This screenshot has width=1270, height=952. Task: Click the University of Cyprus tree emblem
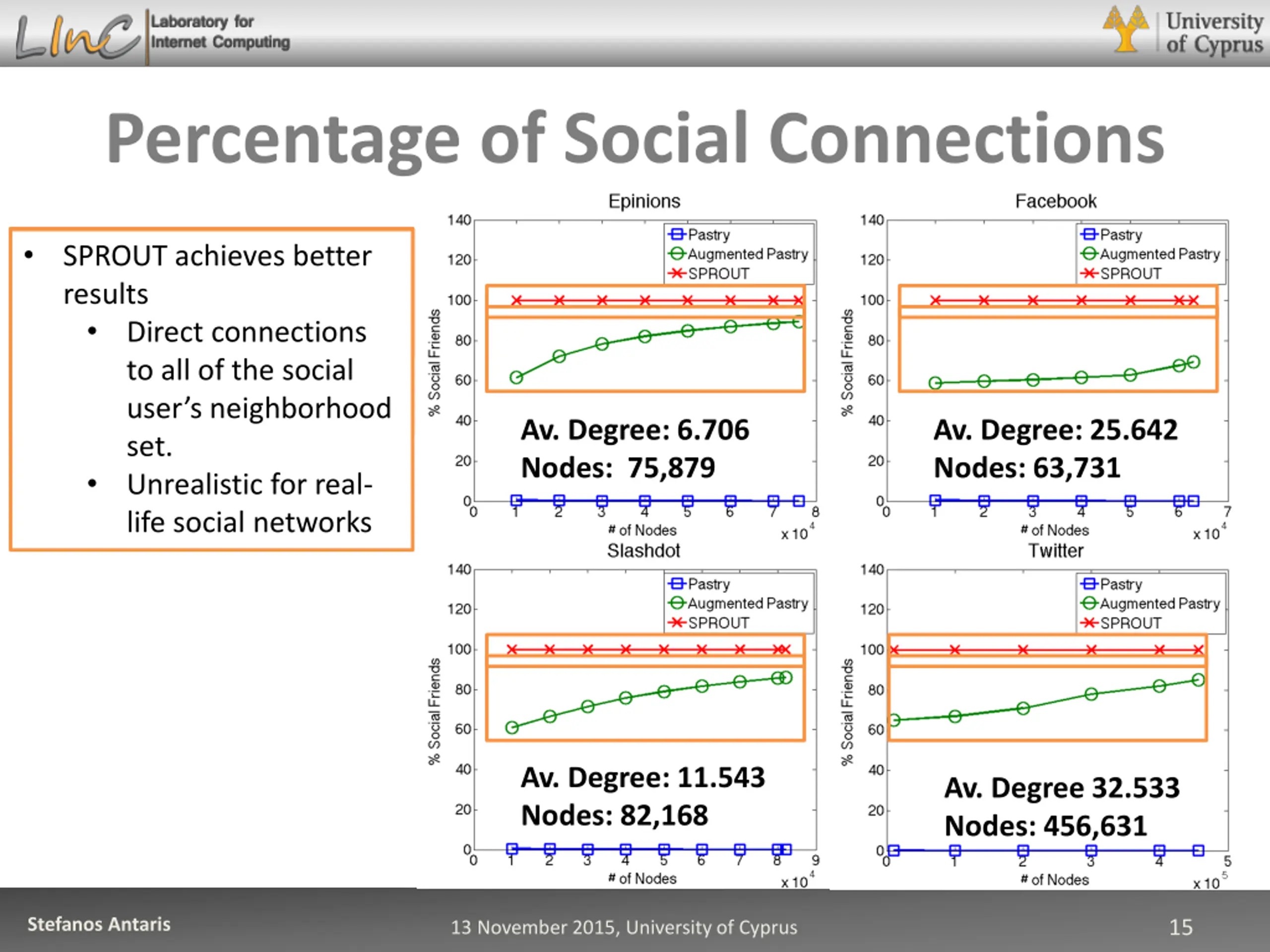(1126, 29)
